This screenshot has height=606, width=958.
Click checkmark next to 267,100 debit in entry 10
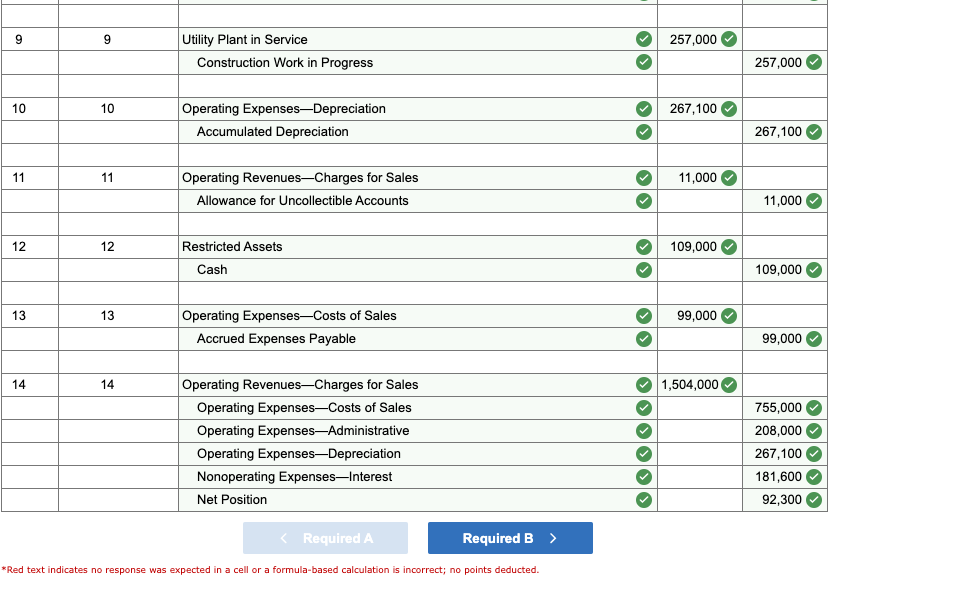click(728, 109)
